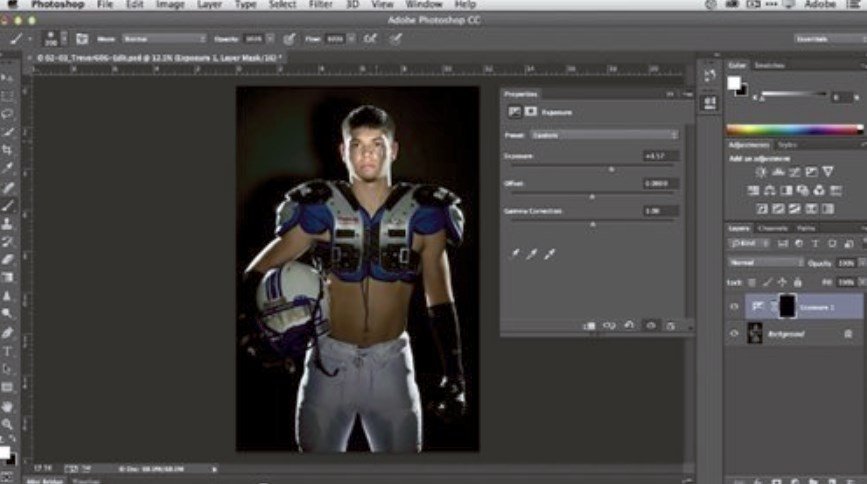
Task: Open the Preset dropdown in Properties
Action: click(x=604, y=135)
